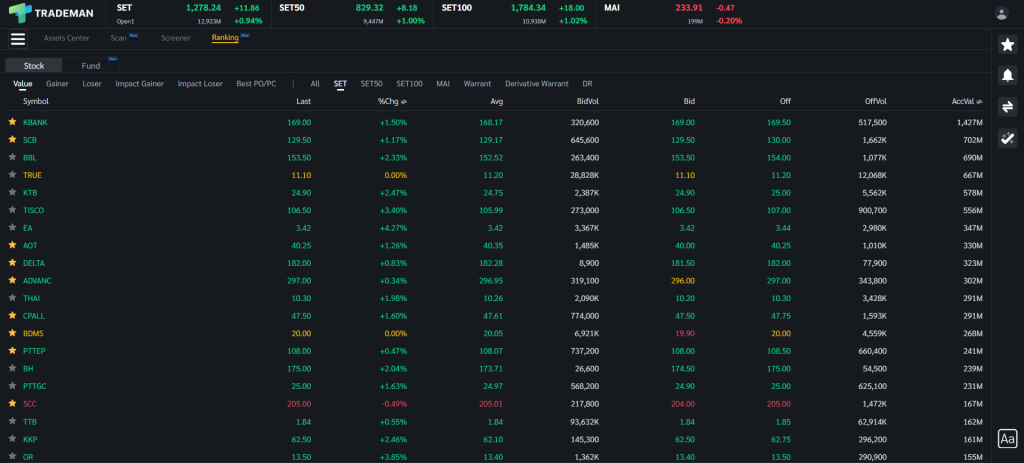Rank by Value

click(x=23, y=84)
